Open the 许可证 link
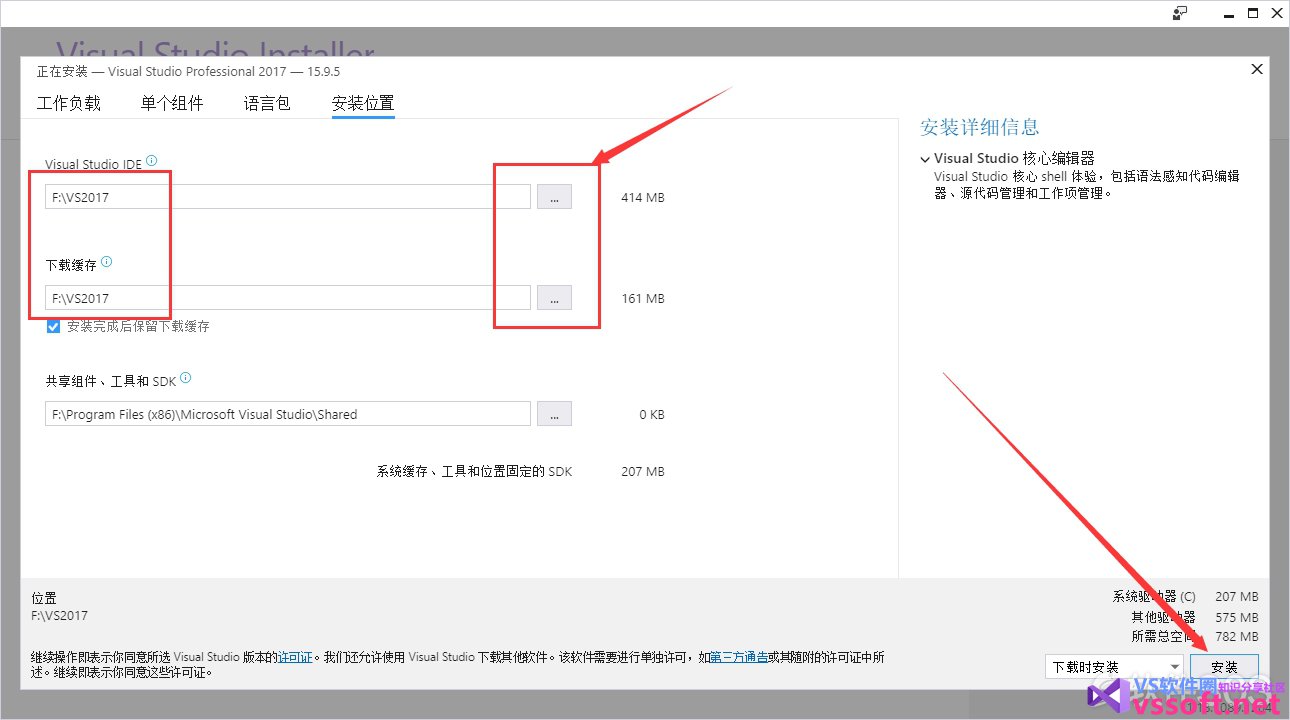Viewport: 1290px width, 720px height. 295,657
